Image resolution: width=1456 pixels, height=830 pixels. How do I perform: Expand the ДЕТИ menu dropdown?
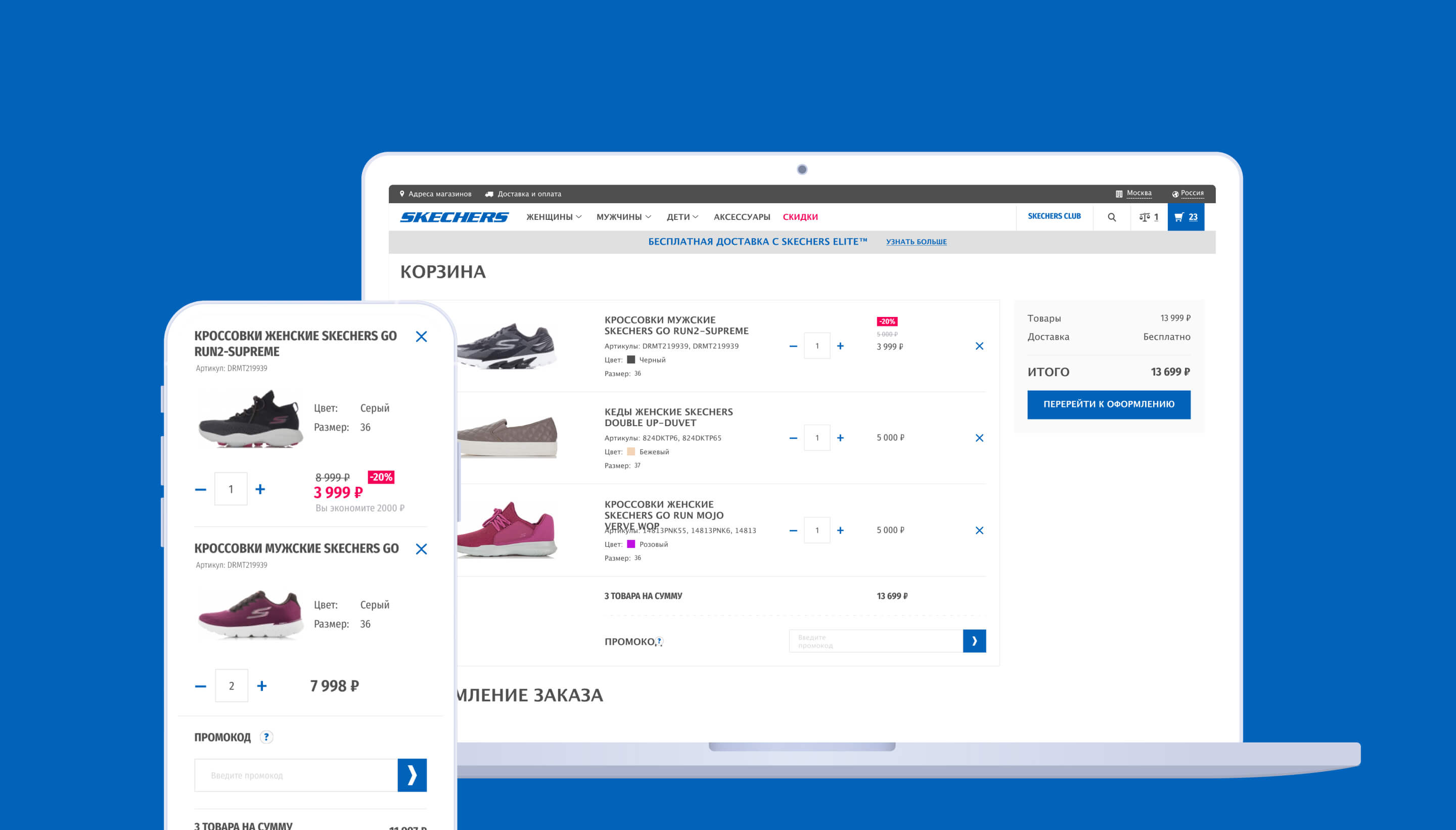(x=682, y=217)
